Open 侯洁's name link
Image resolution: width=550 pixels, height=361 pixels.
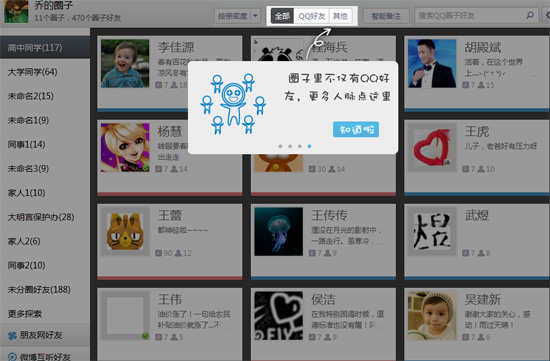tap(323, 299)
